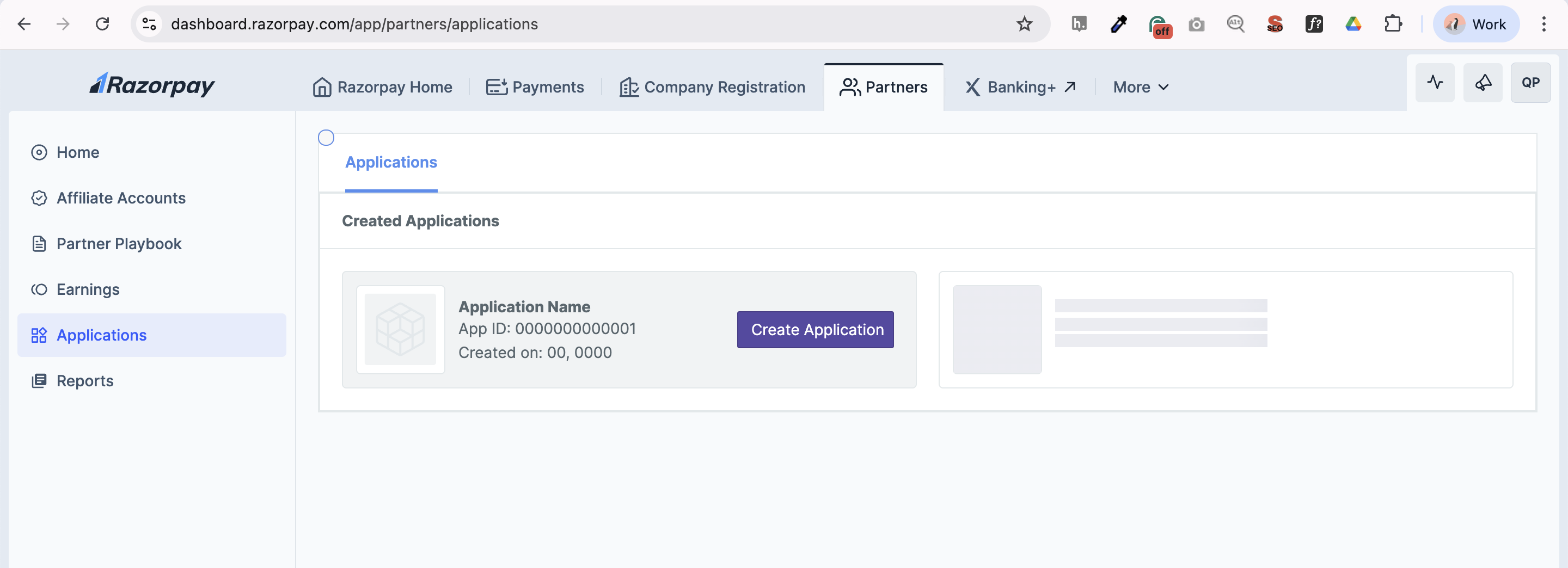Viewport: 1568px width, 568px height.
Task: Click the Created Applications heading
Action: tap(420, 221)
